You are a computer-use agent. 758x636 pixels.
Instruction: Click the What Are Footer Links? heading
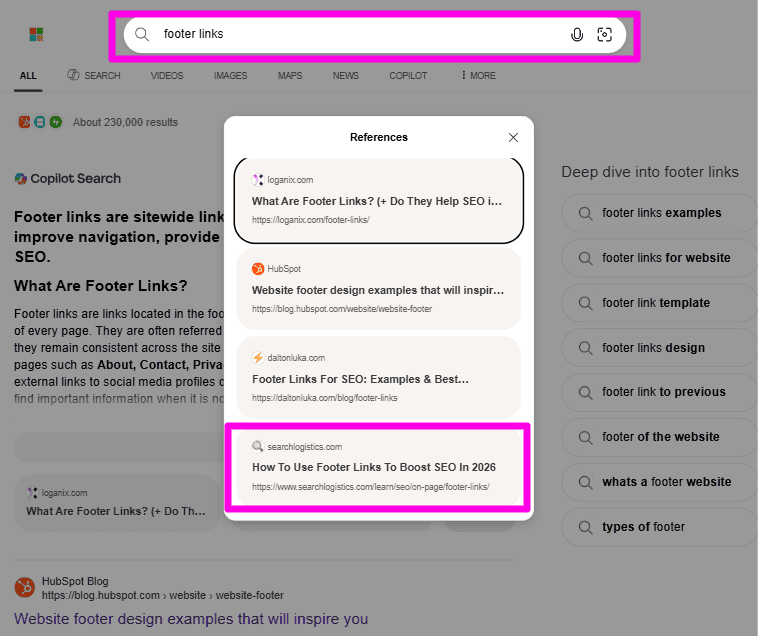(101, 286)
